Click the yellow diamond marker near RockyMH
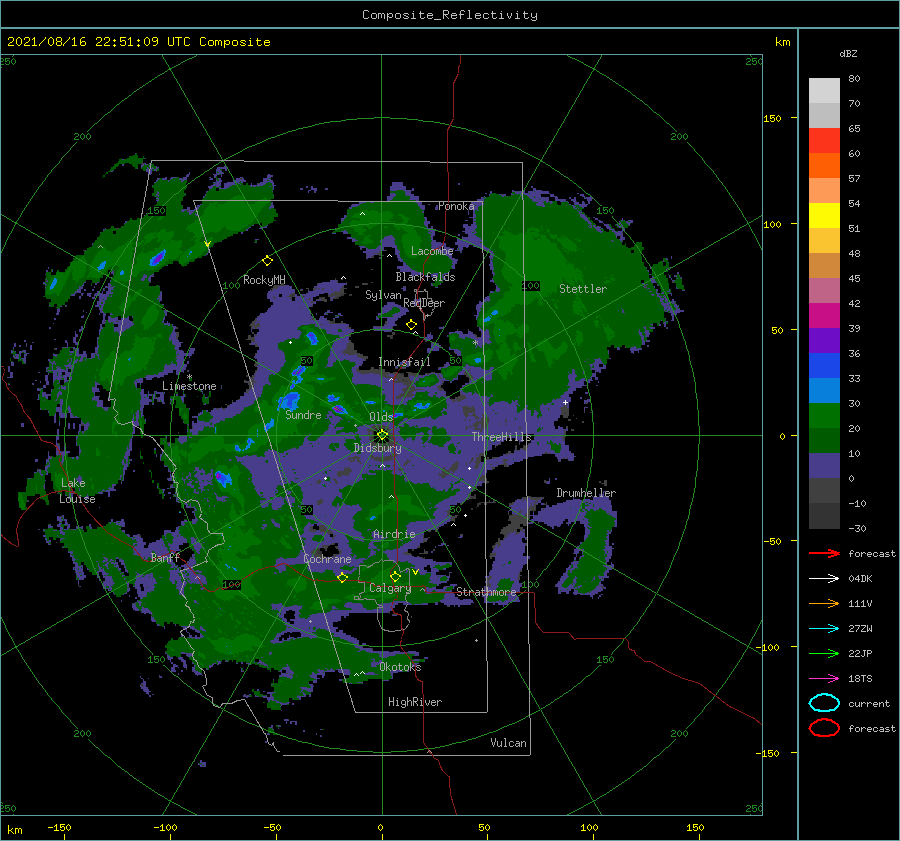The height and width of the screenshot is (841, 900). 267,261
